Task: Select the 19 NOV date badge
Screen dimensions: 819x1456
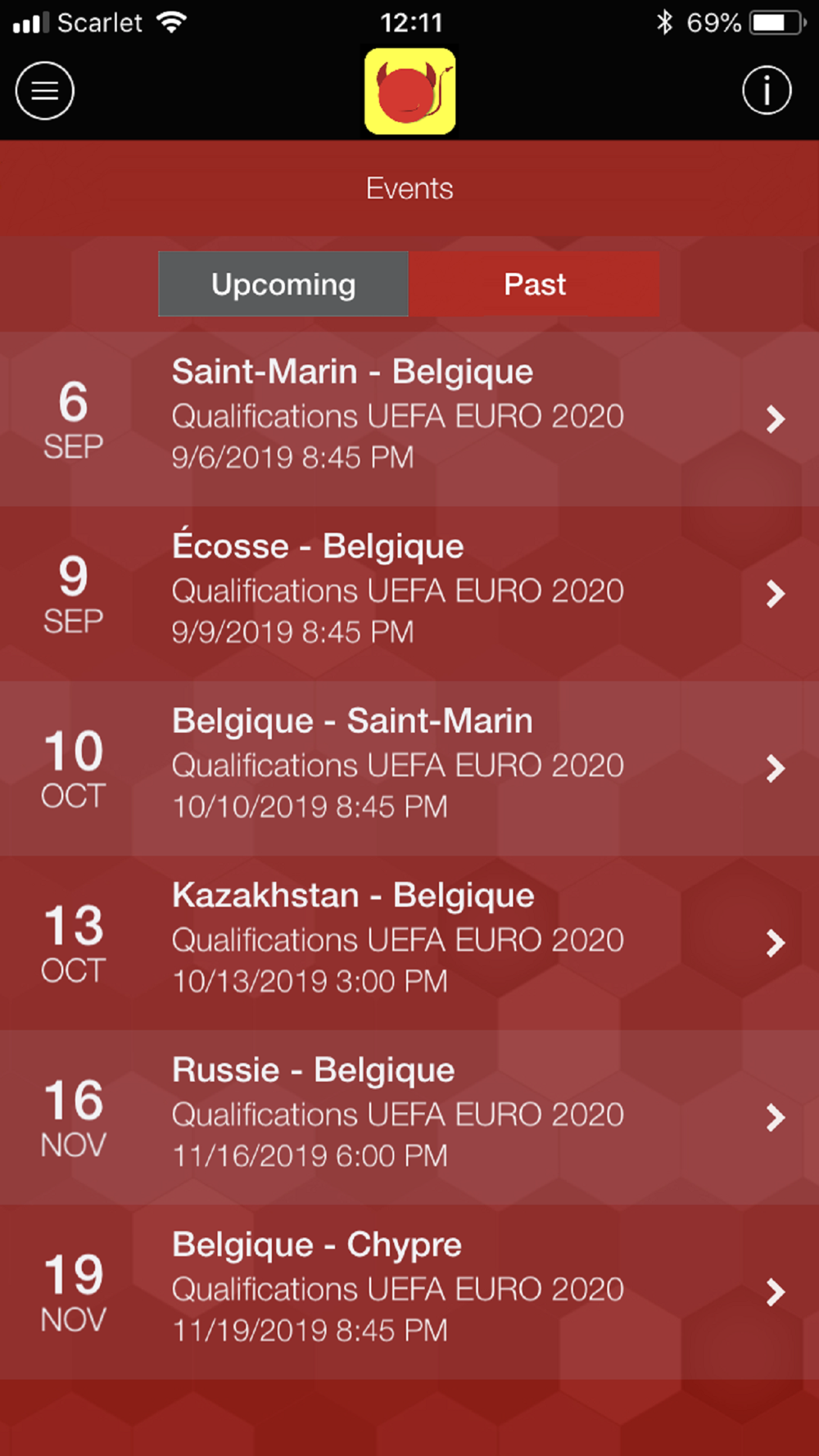Action: coord(73,1291)
